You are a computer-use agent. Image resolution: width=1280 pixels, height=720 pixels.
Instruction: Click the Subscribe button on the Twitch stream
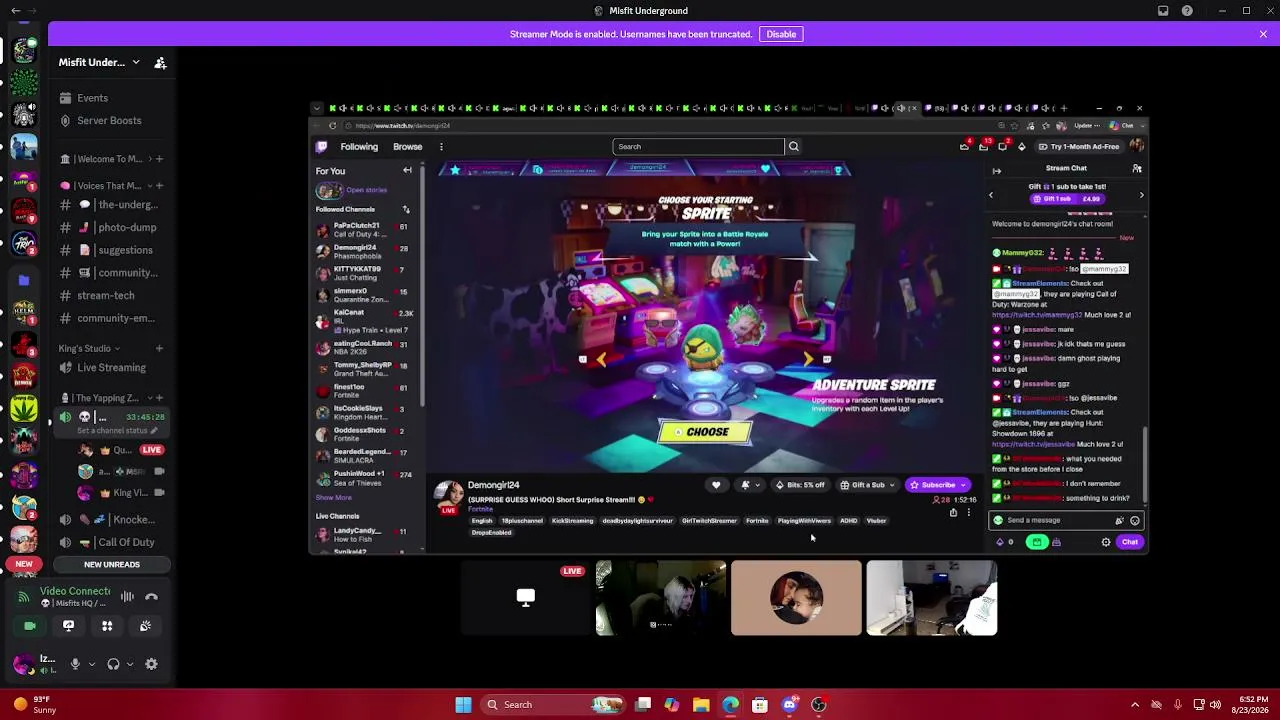(x=938, y=485)
